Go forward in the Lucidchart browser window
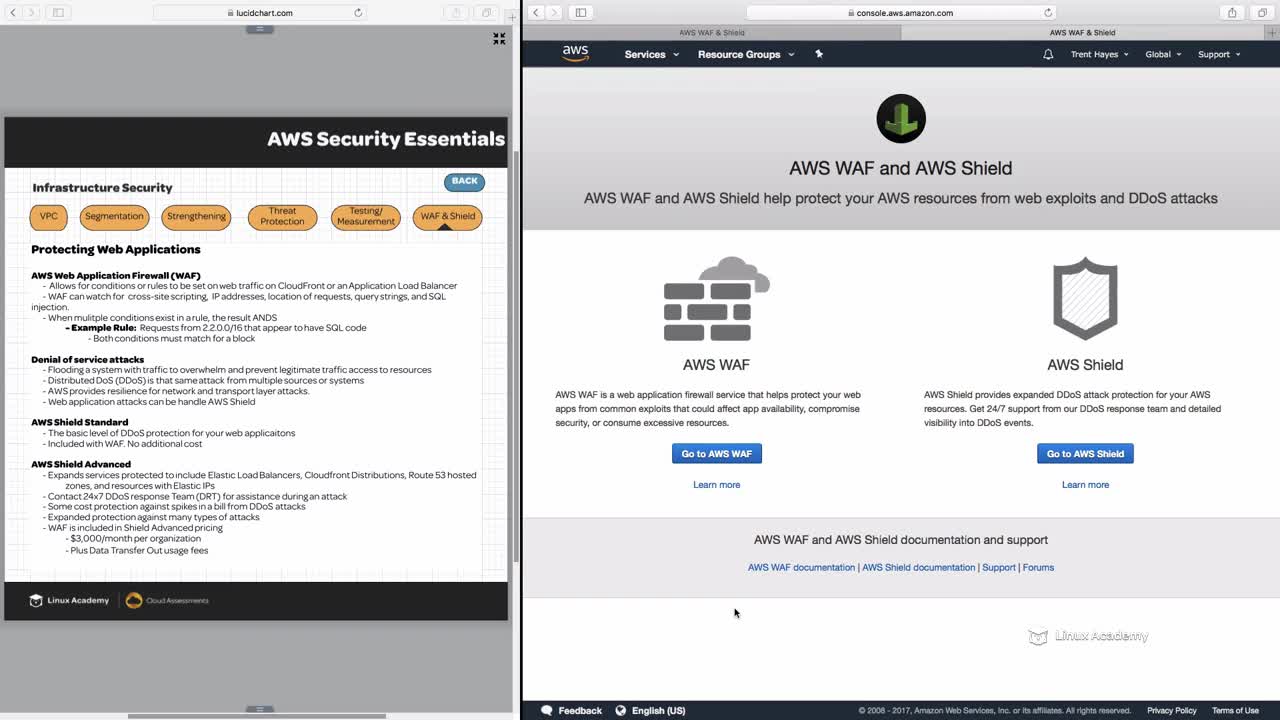This screenshot has width=1280, height=720. click(x=33, y=13)
